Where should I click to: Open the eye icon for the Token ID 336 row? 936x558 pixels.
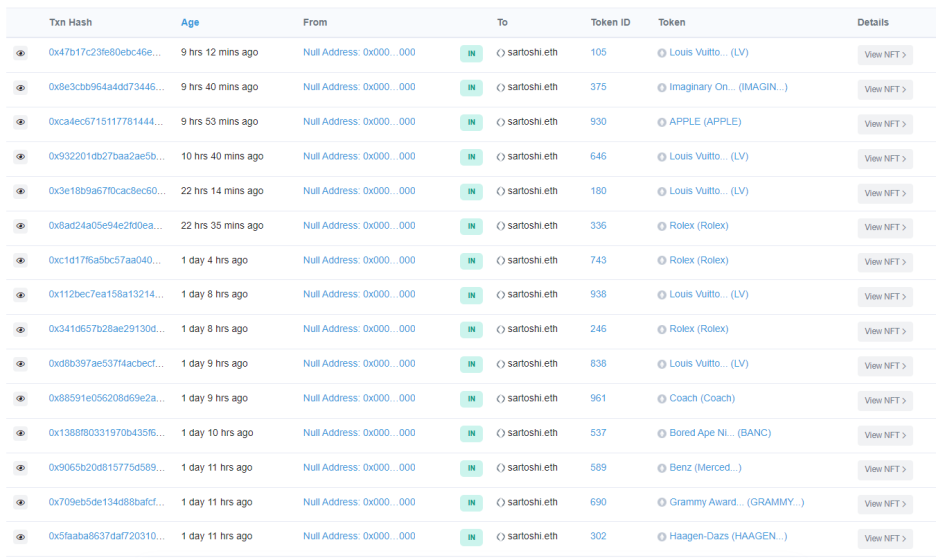pos(20,226)
